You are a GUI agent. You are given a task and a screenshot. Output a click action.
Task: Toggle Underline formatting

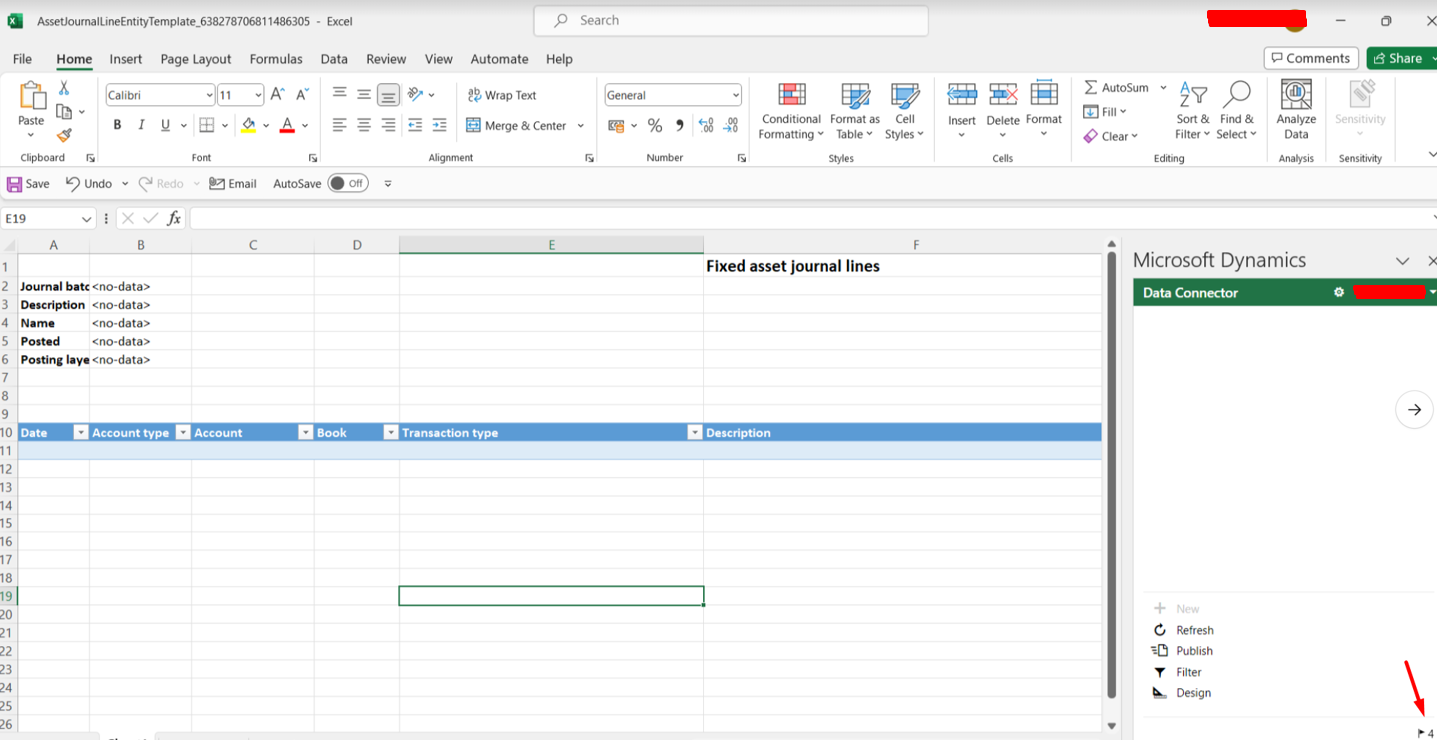(165, 125)
